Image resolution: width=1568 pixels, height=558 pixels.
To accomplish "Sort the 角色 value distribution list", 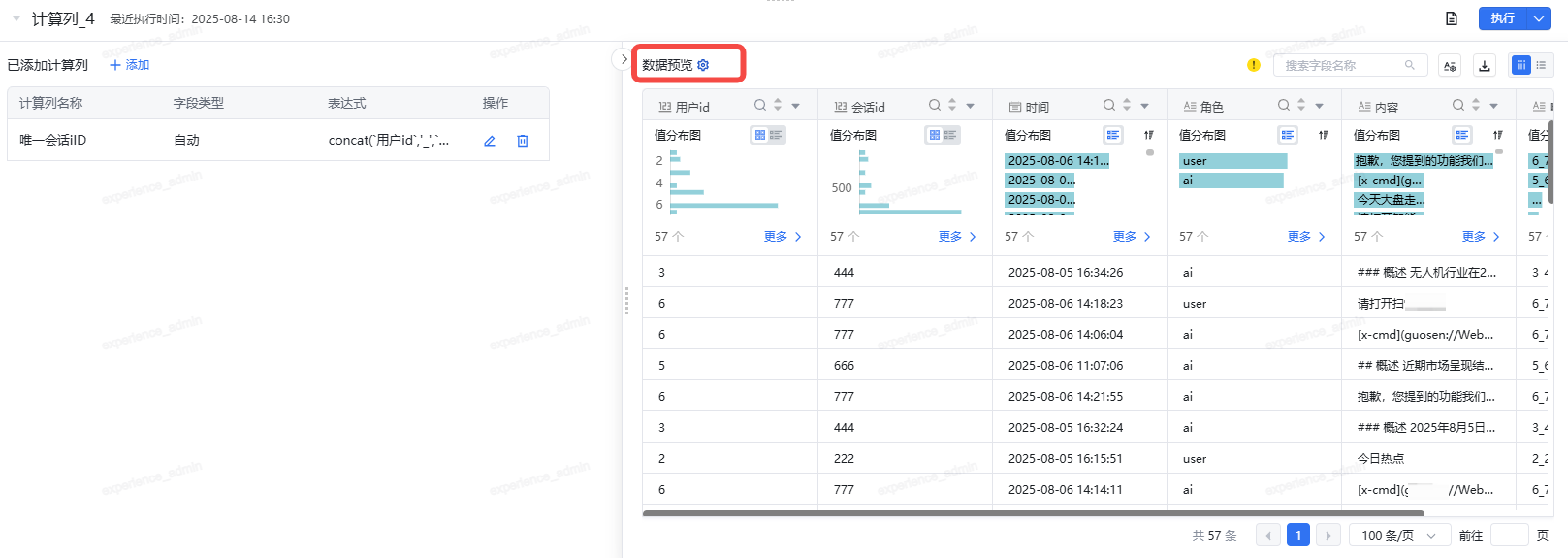I will [x=1324, y=135].
